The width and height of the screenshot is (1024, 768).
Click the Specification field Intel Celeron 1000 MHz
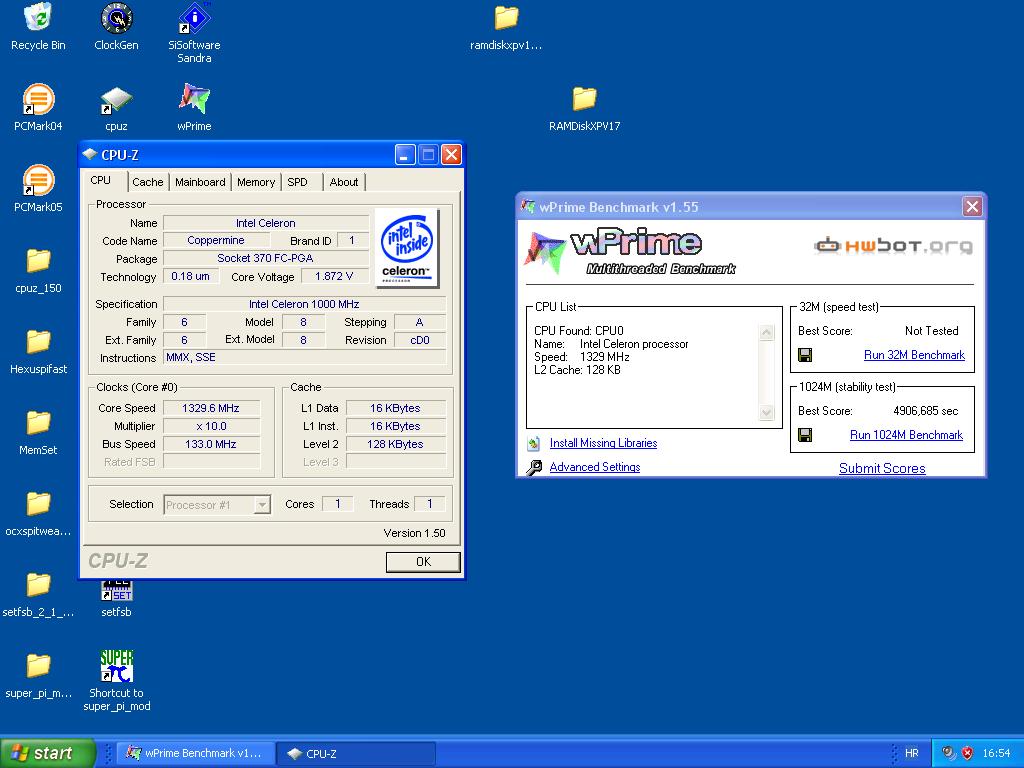pyautogui.click(x=304, y=304)
